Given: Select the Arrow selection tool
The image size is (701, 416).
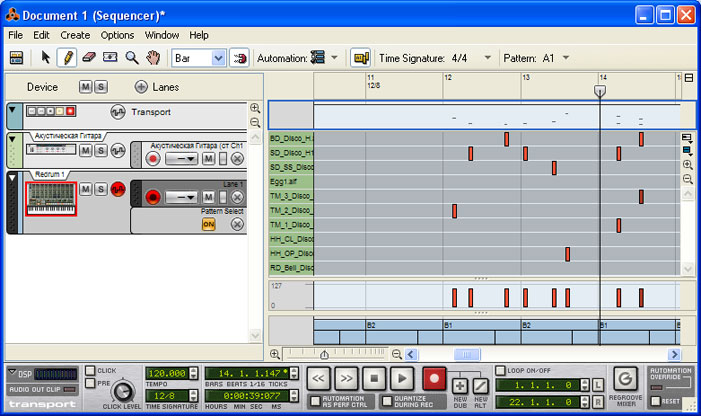Looking at the screenshot, I should point(45,58).
